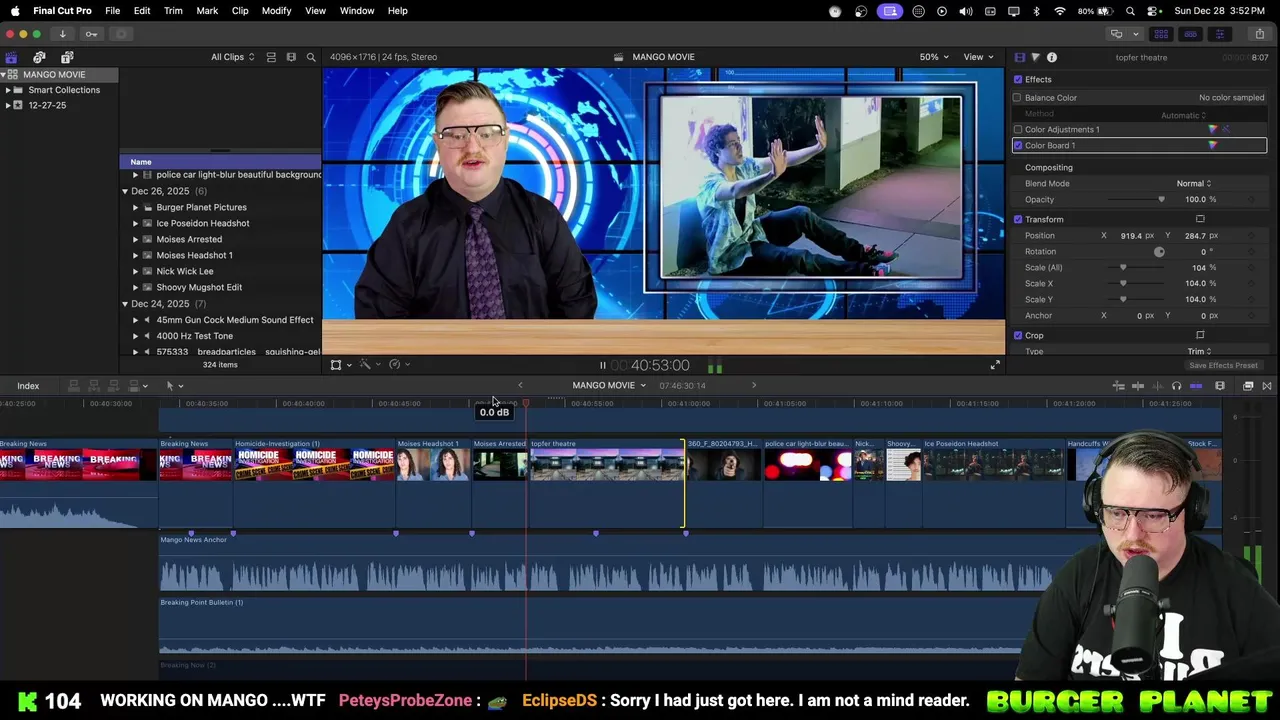Enable the Balance Color checkbox
Screen dimensions: 1280x720
[1018, 98]
